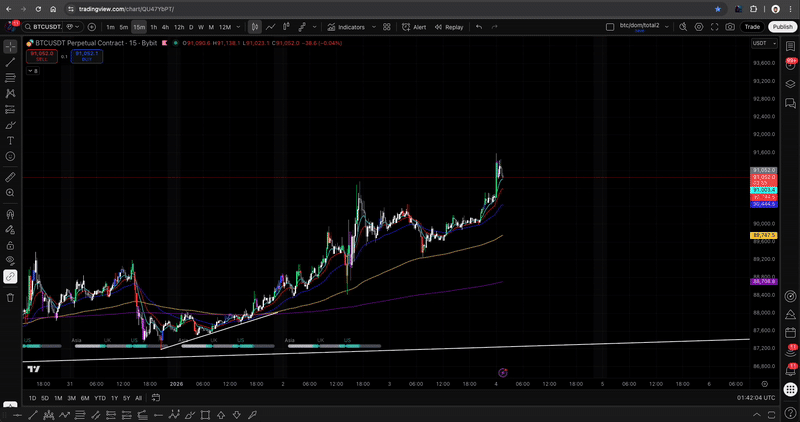This screenshot has height=422, width=800.
Task: Open the Indicators dialog
Action: coord(346,27)
